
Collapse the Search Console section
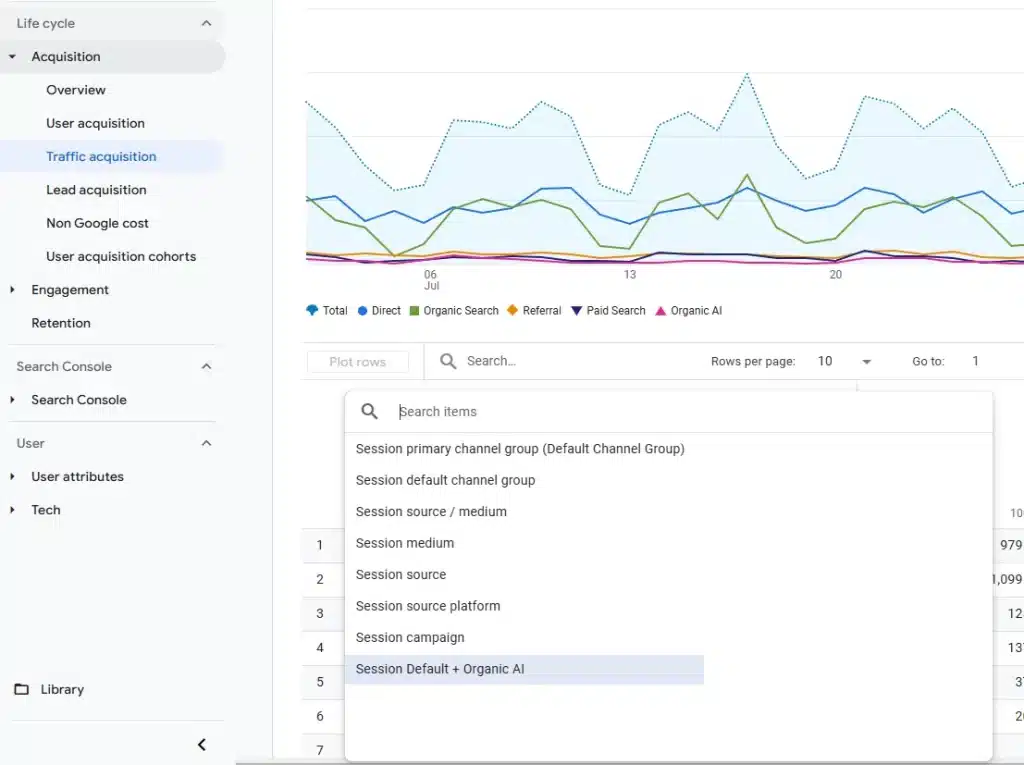coord(206,366)
